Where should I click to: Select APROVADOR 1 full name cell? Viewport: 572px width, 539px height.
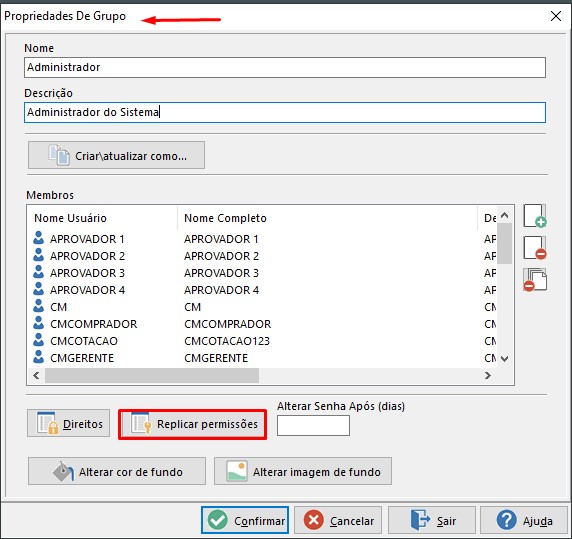coord(221,239)
